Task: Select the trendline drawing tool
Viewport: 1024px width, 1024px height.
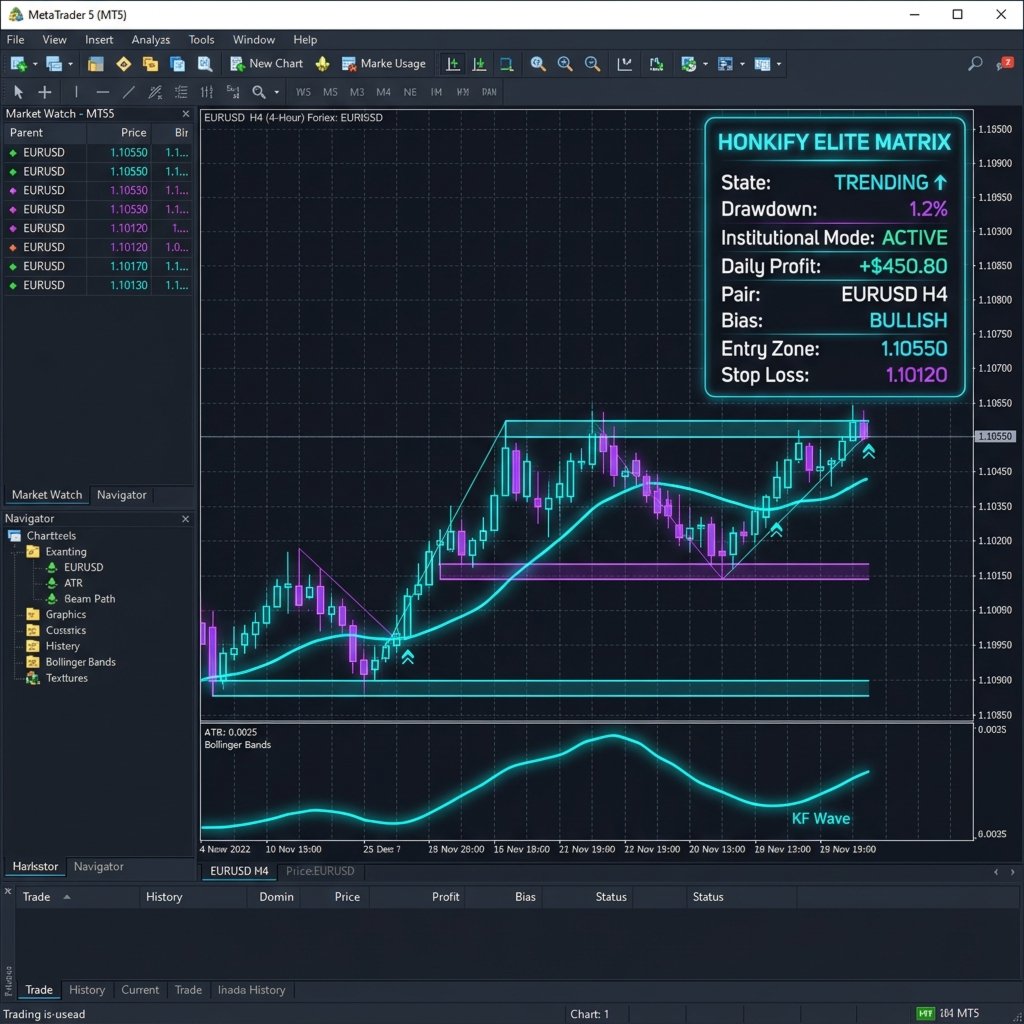Action: click(129, 92)
